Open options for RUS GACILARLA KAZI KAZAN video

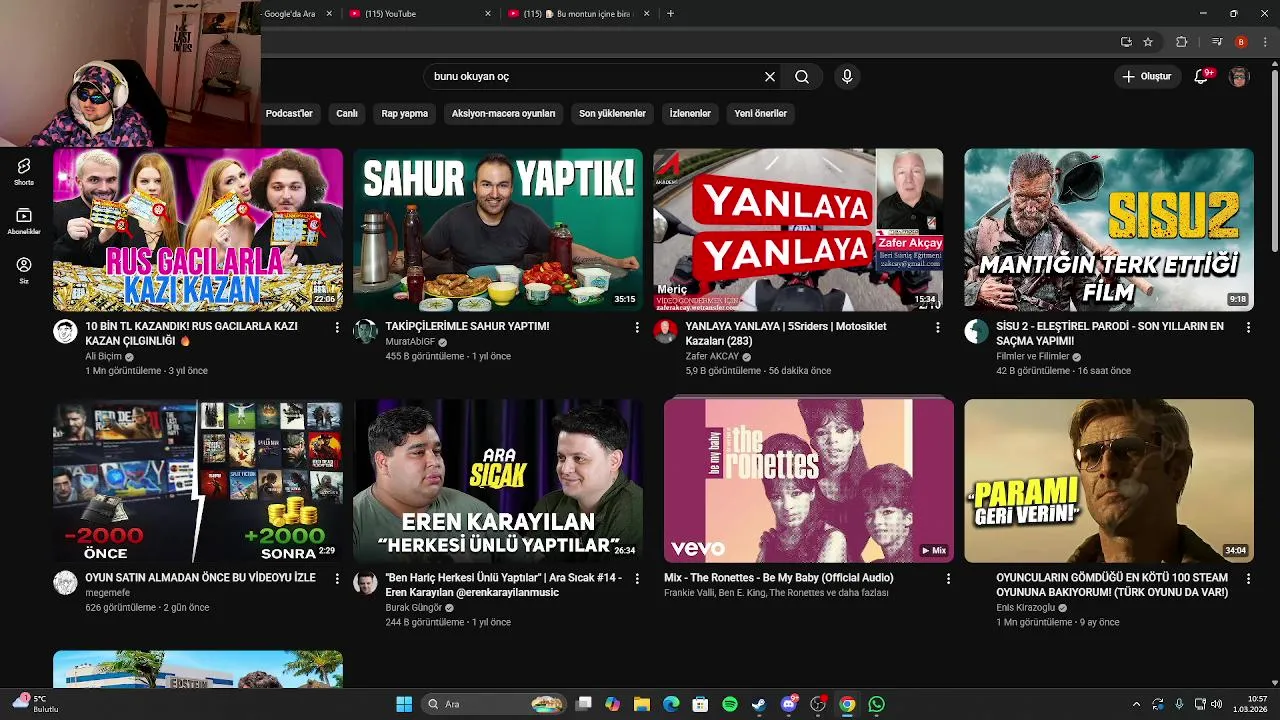pyautogui.click(x=337, y=327)
